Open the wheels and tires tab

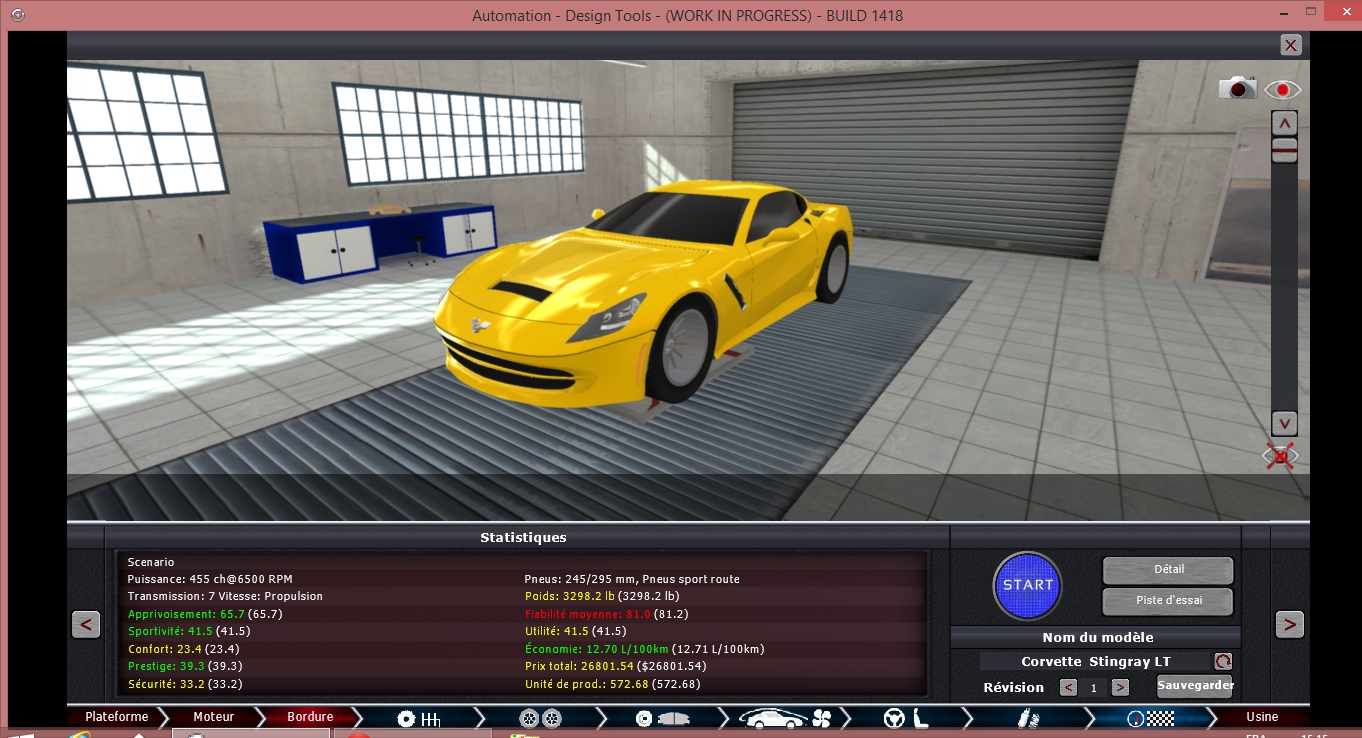pos(540,718)
